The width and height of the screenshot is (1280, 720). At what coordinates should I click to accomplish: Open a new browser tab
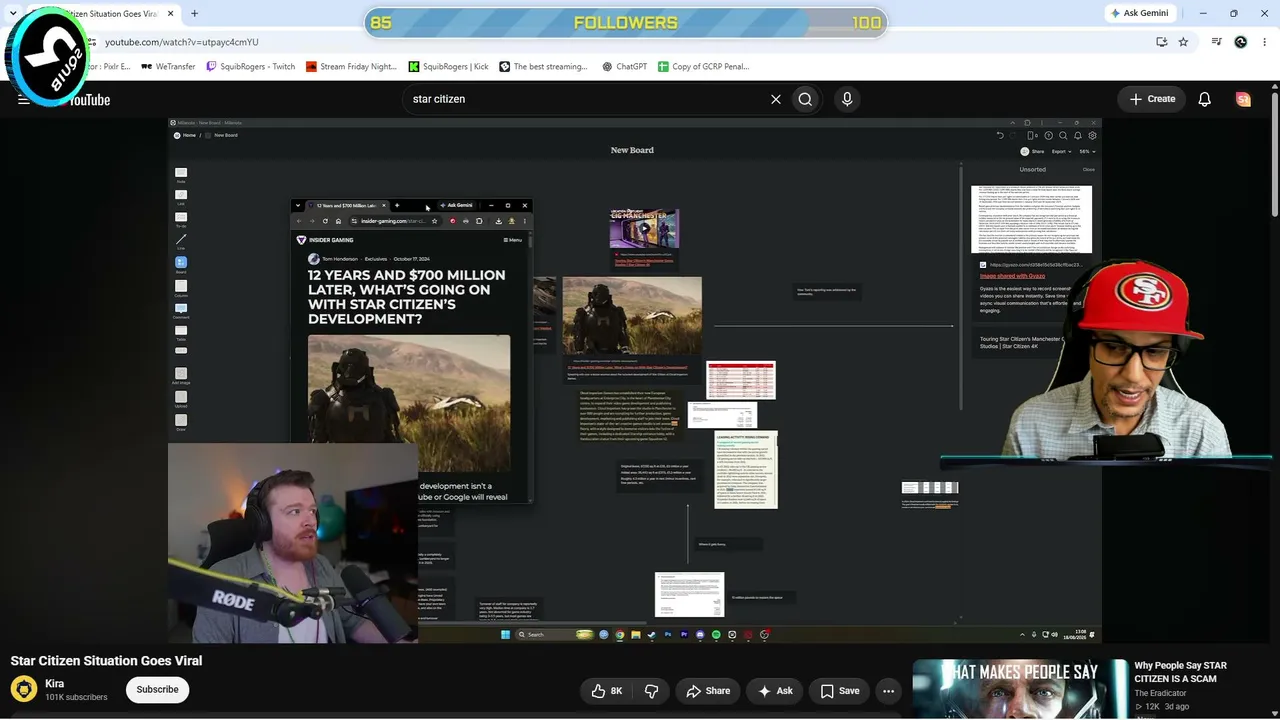point(194,14)
